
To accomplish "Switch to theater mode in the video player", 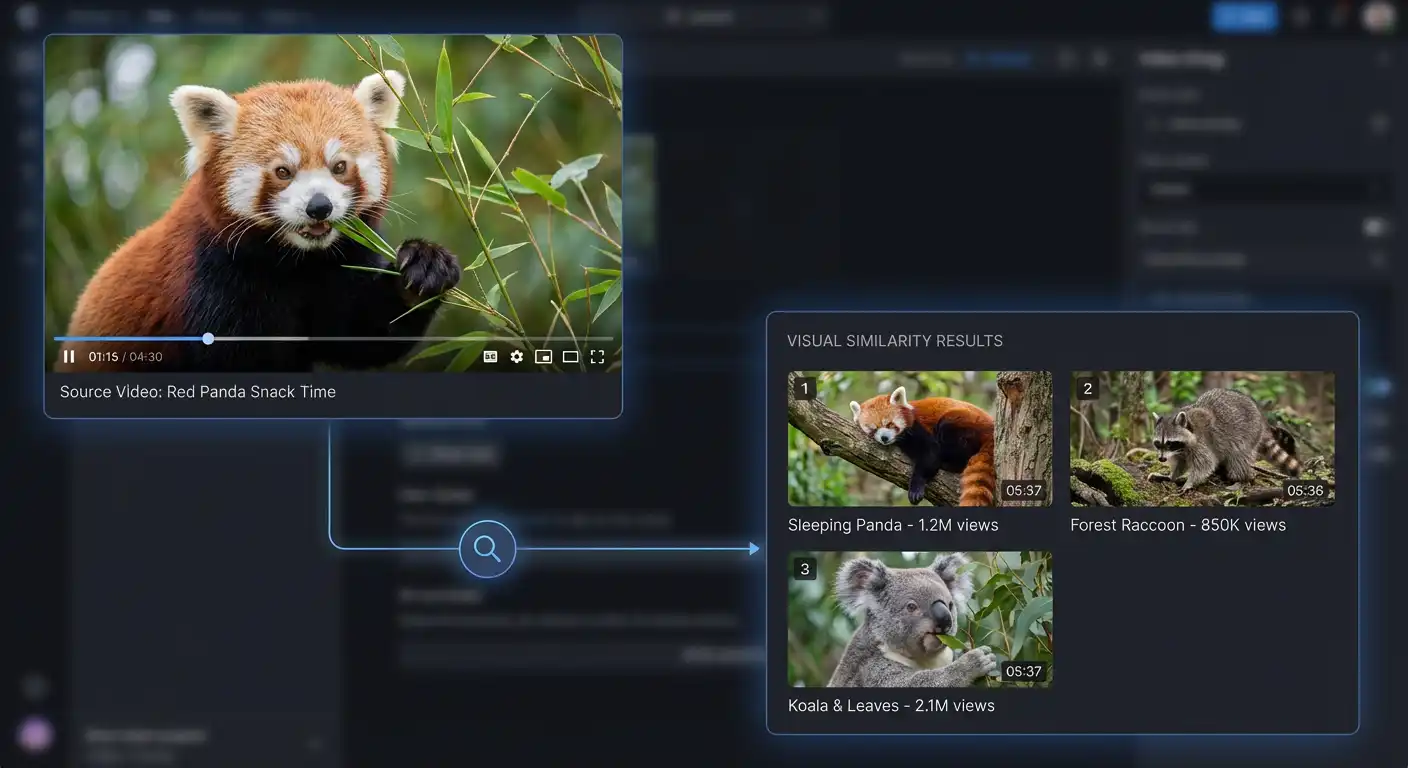I will pos(571,356).
